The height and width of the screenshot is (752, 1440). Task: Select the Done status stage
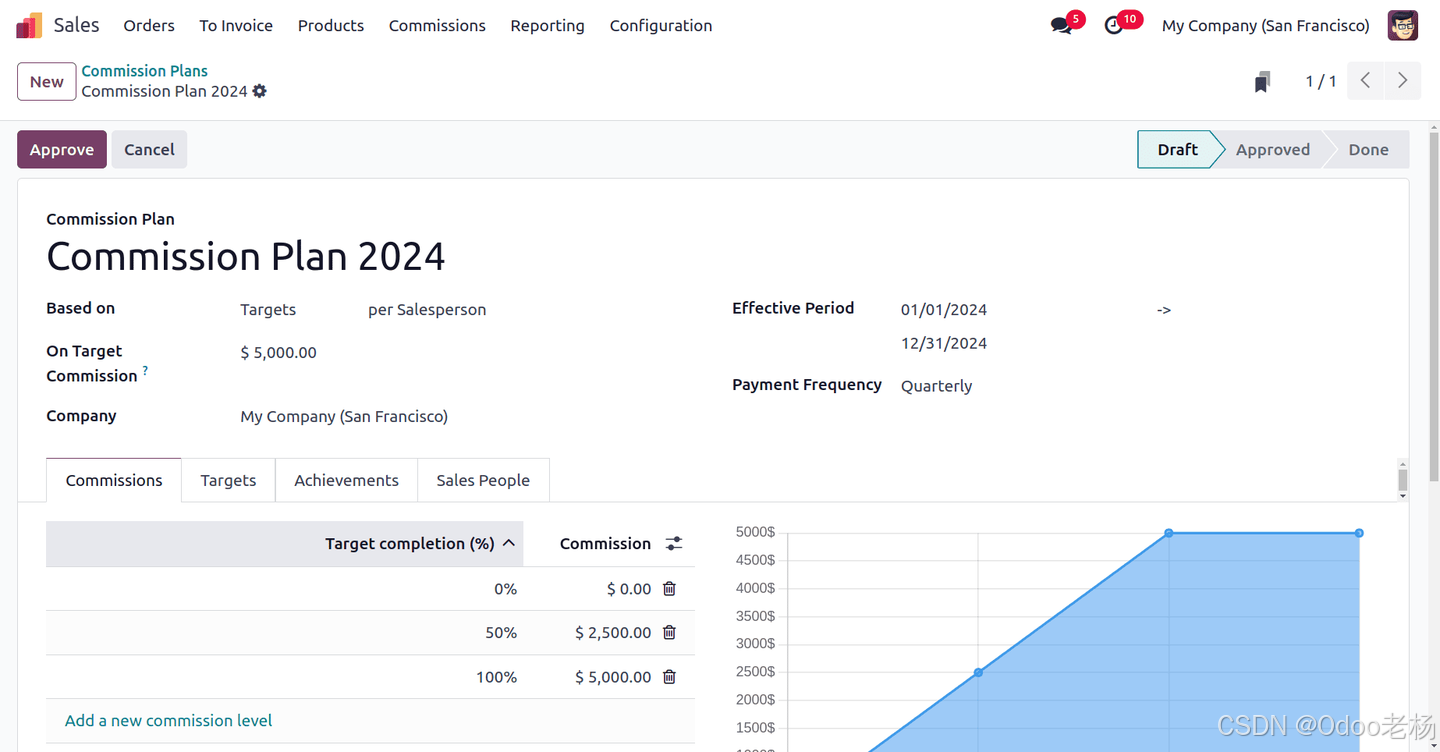(x=1368, y=149)
